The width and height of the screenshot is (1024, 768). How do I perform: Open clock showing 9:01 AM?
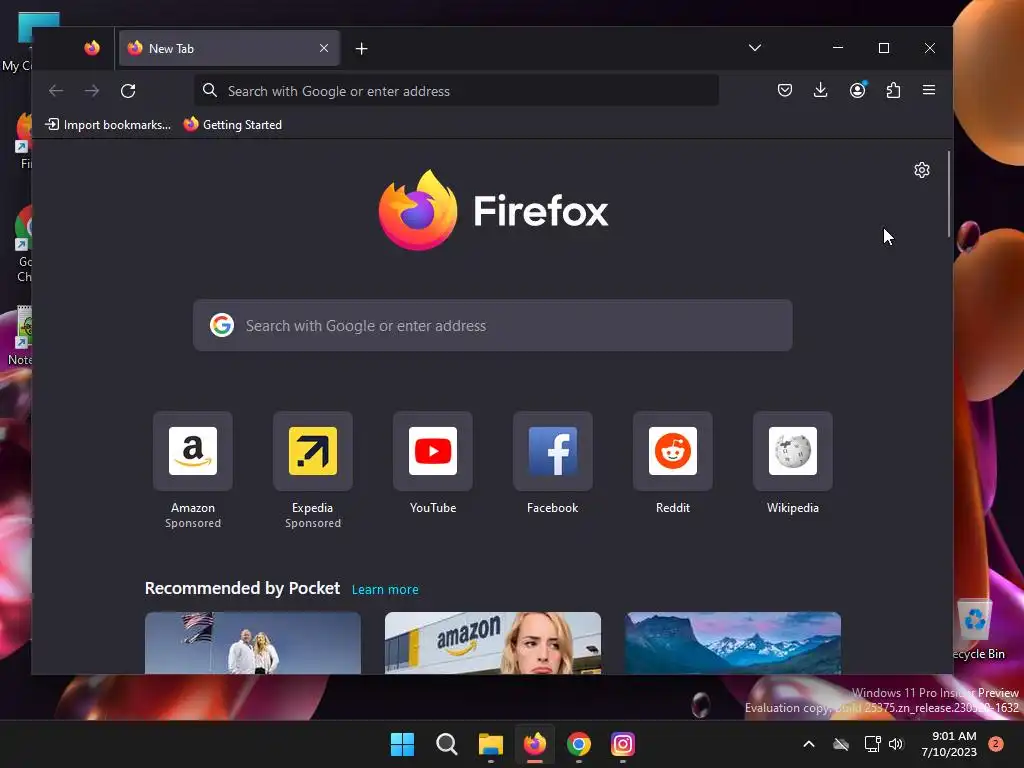[x=949, y=744]
